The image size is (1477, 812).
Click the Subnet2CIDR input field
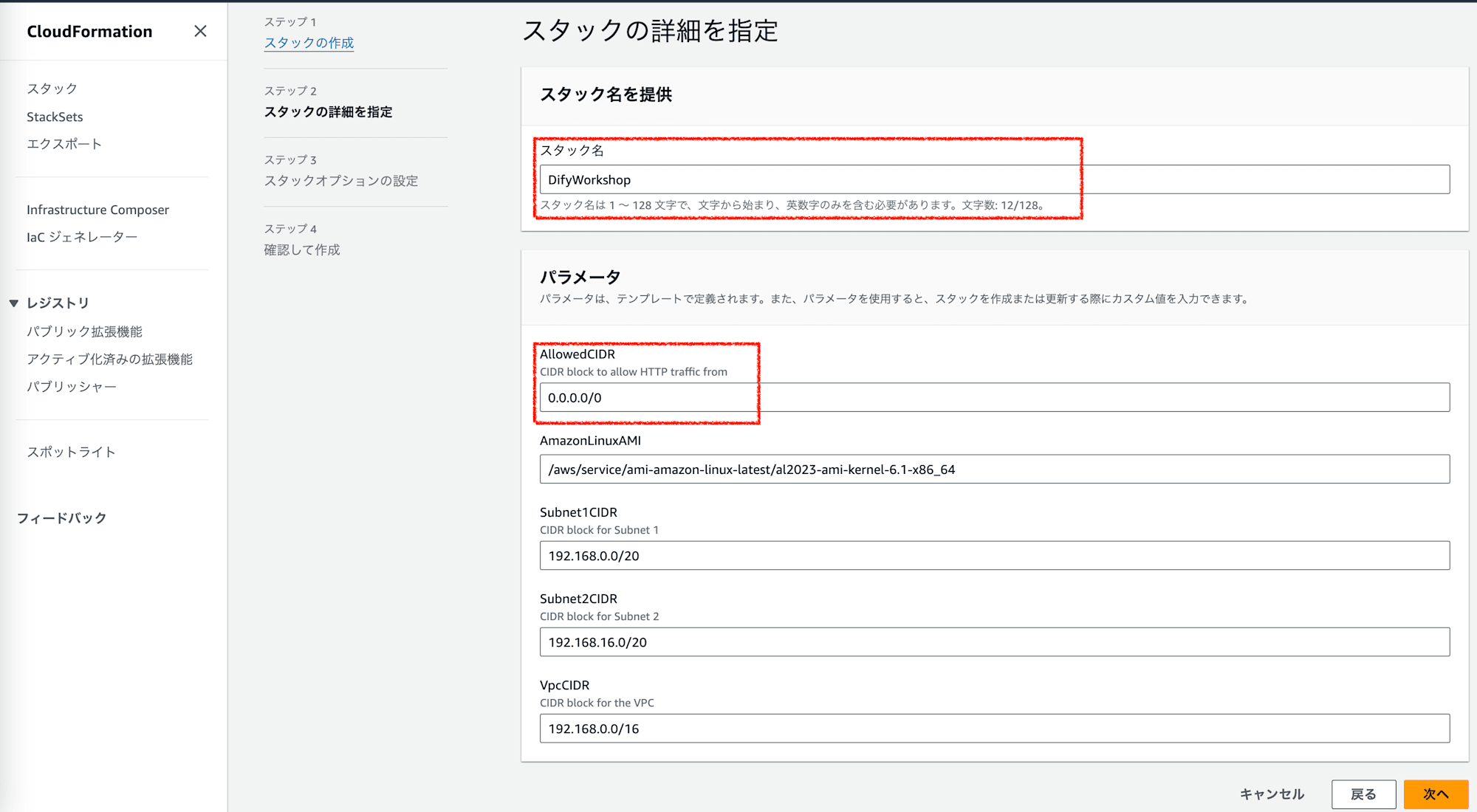[x=994, y=641]
